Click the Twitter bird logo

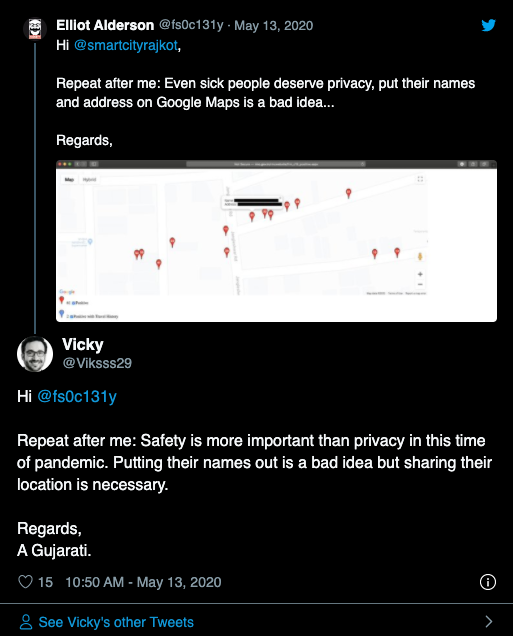click(489, 25)
